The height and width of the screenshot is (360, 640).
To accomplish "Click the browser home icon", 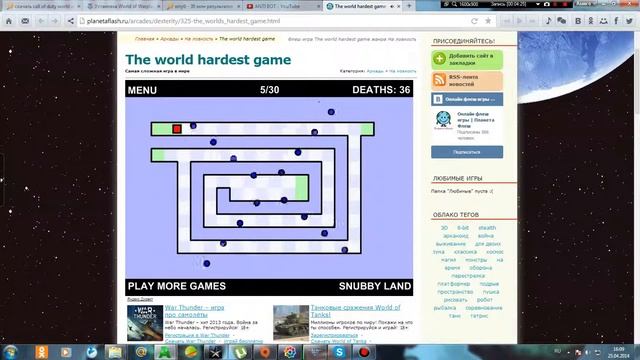I will click(9, 21).
